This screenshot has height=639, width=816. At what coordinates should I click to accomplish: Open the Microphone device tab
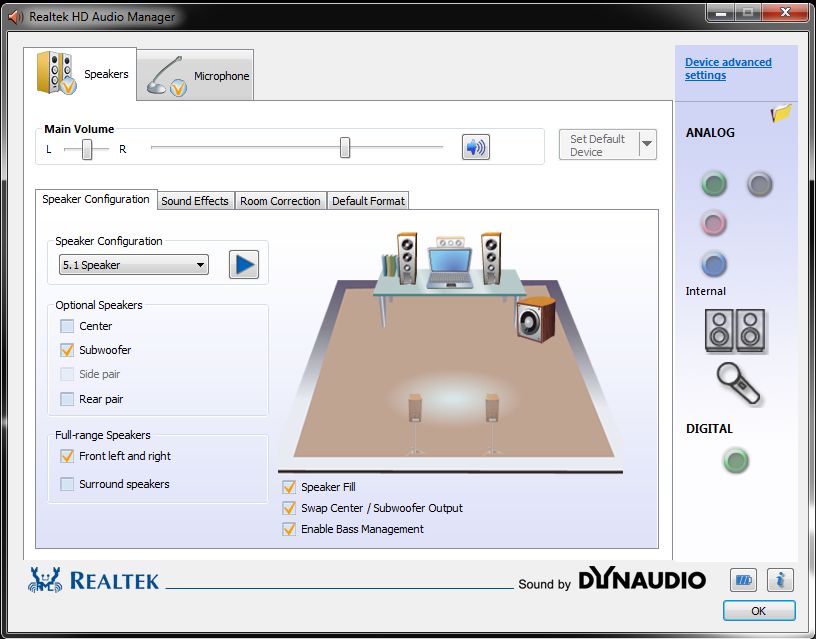pyautogui.click(x=196, y=76)
